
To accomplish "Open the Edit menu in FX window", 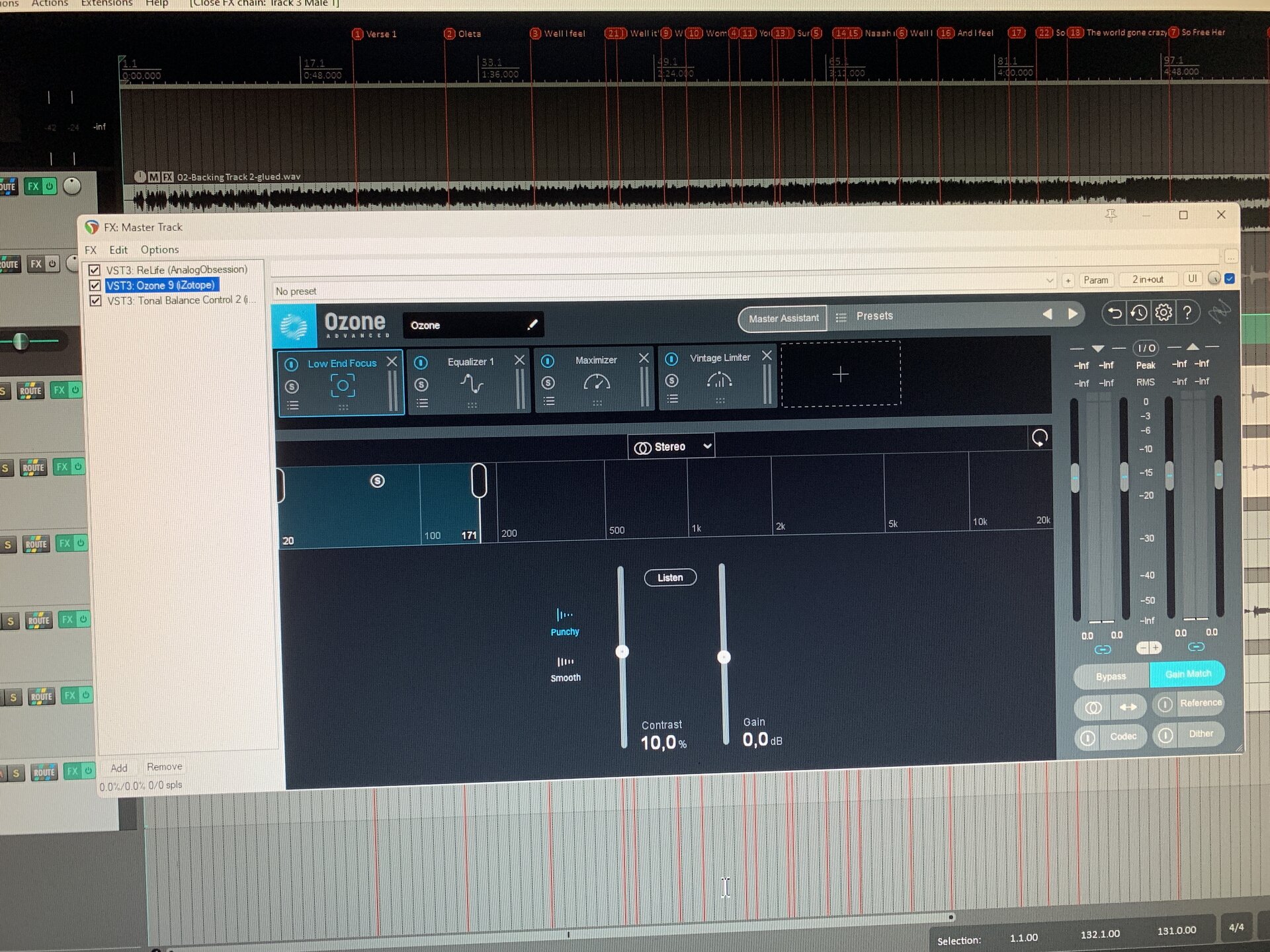I will click(x=118, y=250).
